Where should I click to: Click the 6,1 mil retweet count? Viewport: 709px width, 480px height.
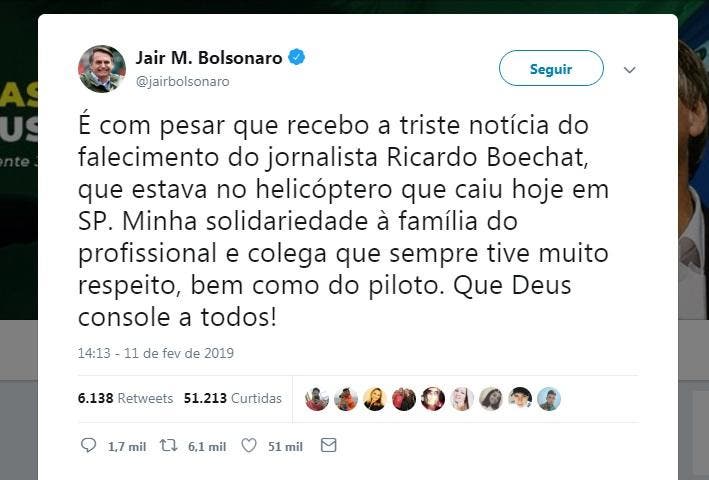[207, 447]
